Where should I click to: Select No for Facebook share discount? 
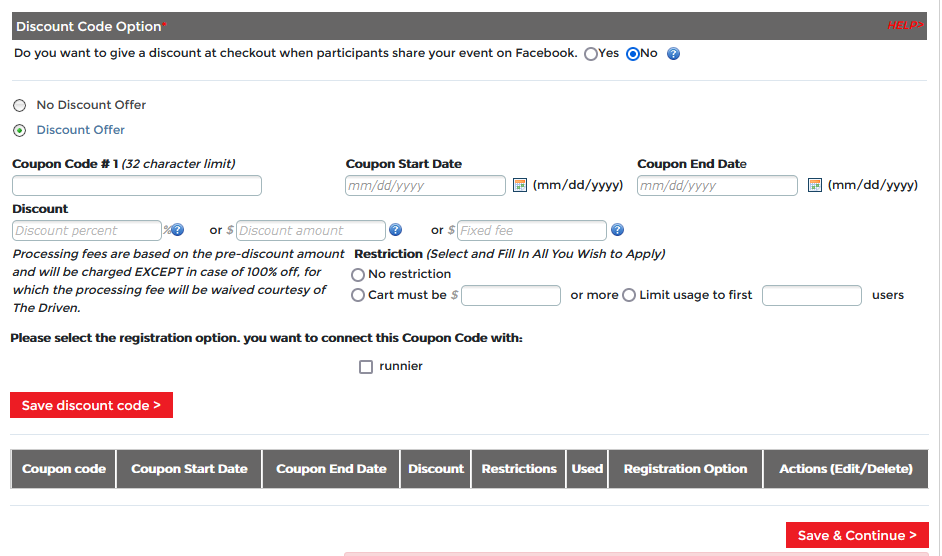[633, 54]
